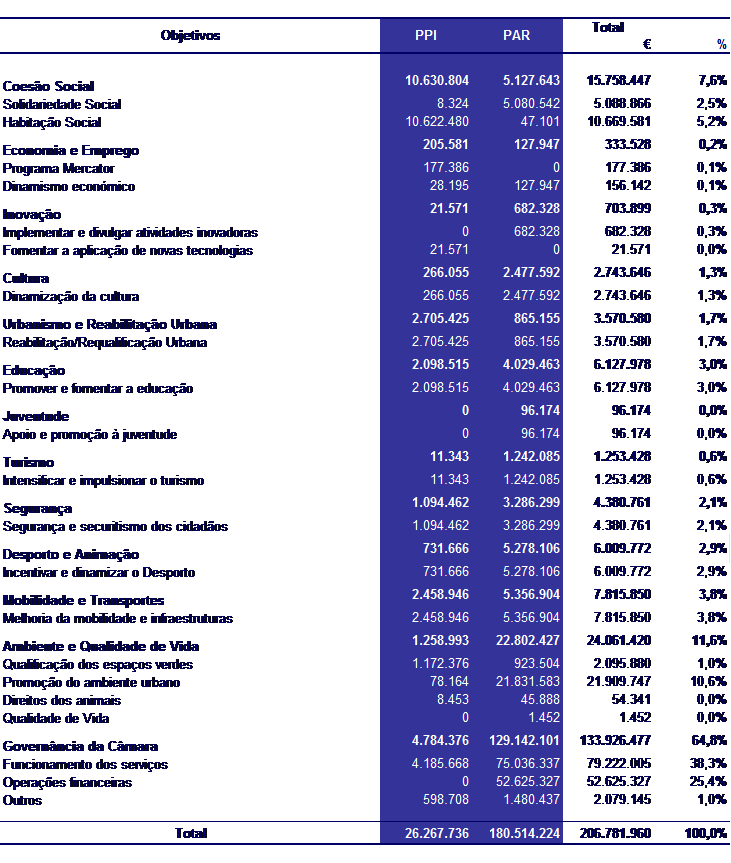The image size is (731, 863).
Task: Select percentage 100,0%
Action: pyautogui.click(x=706, y=833)
